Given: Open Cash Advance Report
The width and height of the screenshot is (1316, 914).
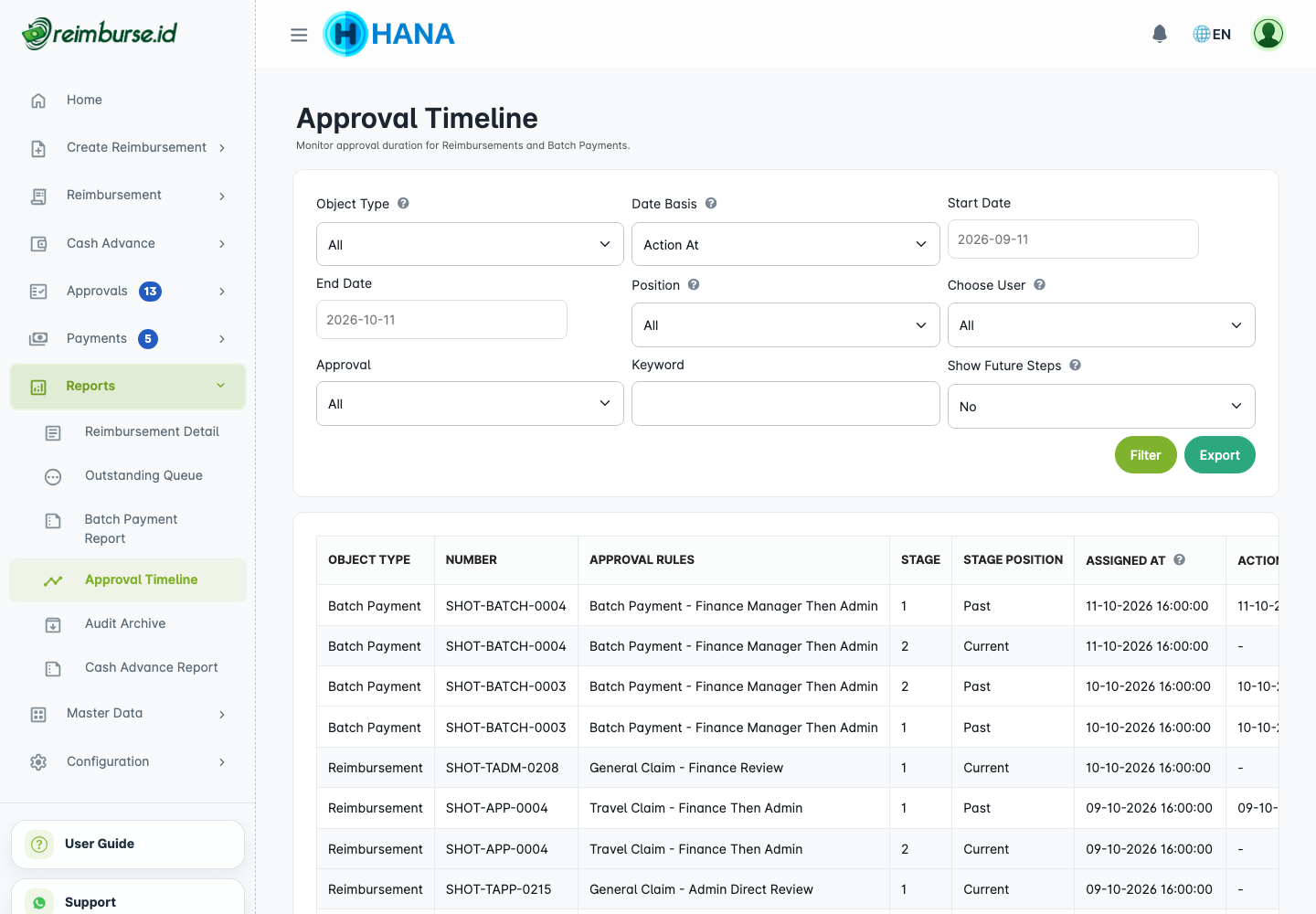Looking at the screenshot, I should pos(128,668).
